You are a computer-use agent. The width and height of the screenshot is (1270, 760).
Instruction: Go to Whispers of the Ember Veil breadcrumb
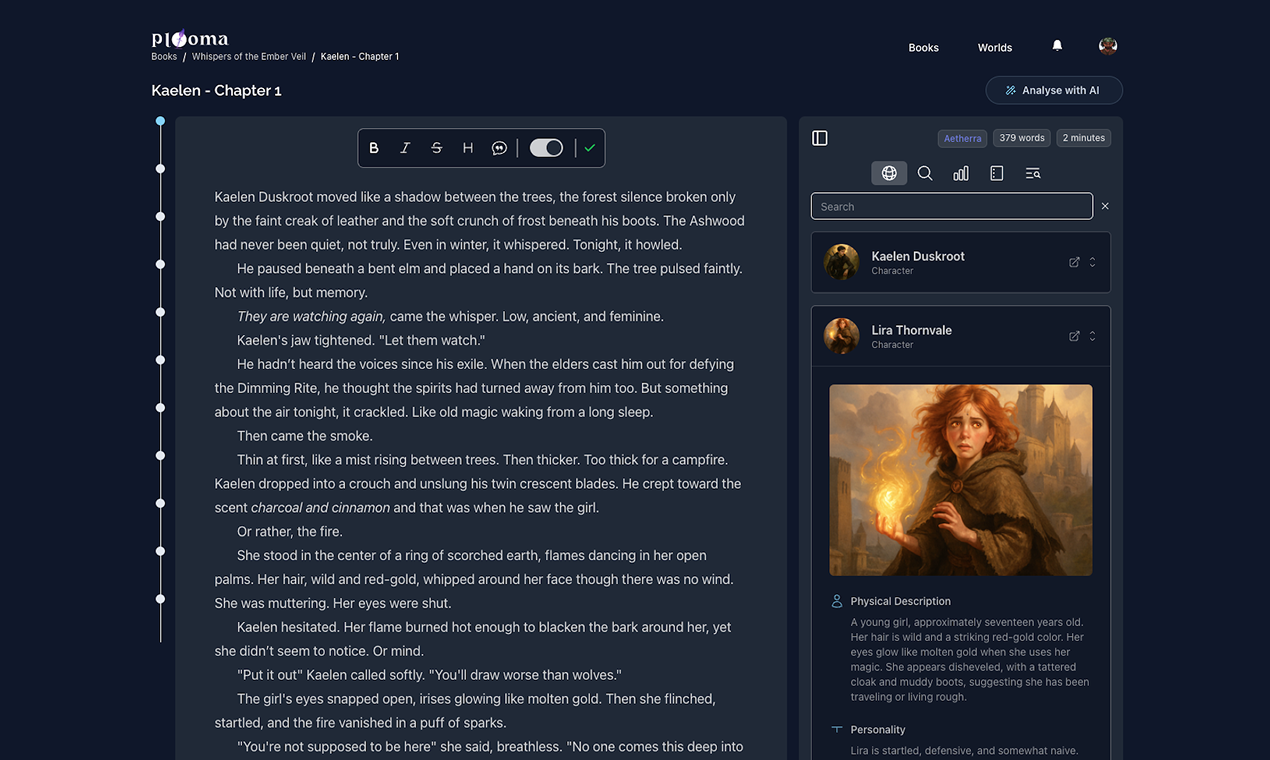(249, 57)
